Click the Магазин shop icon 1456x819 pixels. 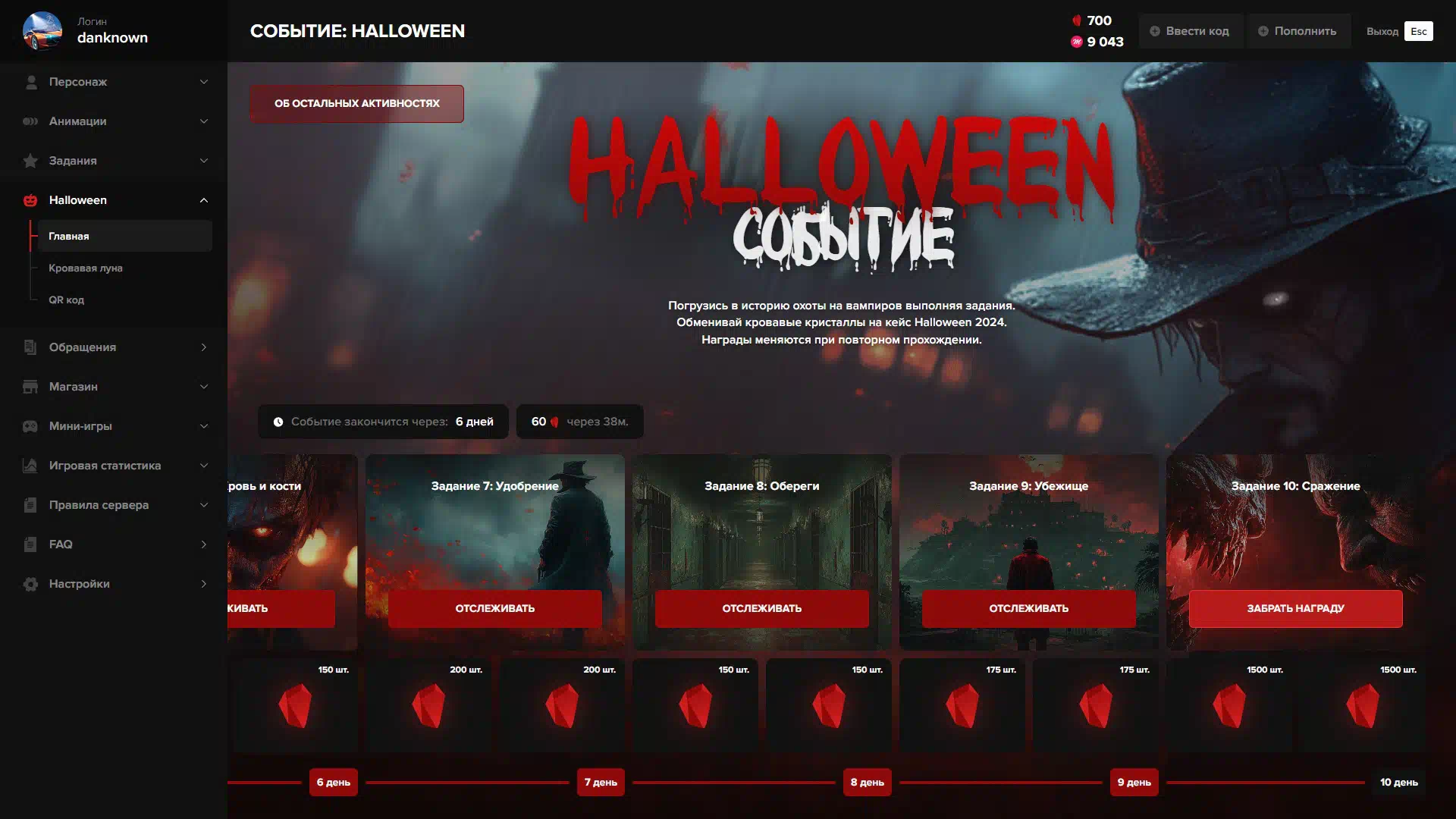(x=30, y=387)
